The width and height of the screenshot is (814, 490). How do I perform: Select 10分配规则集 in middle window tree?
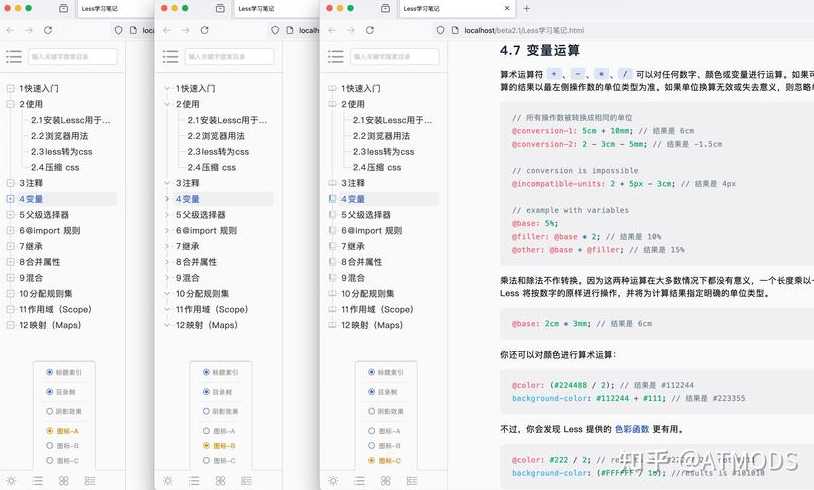(x=202, y=293)
